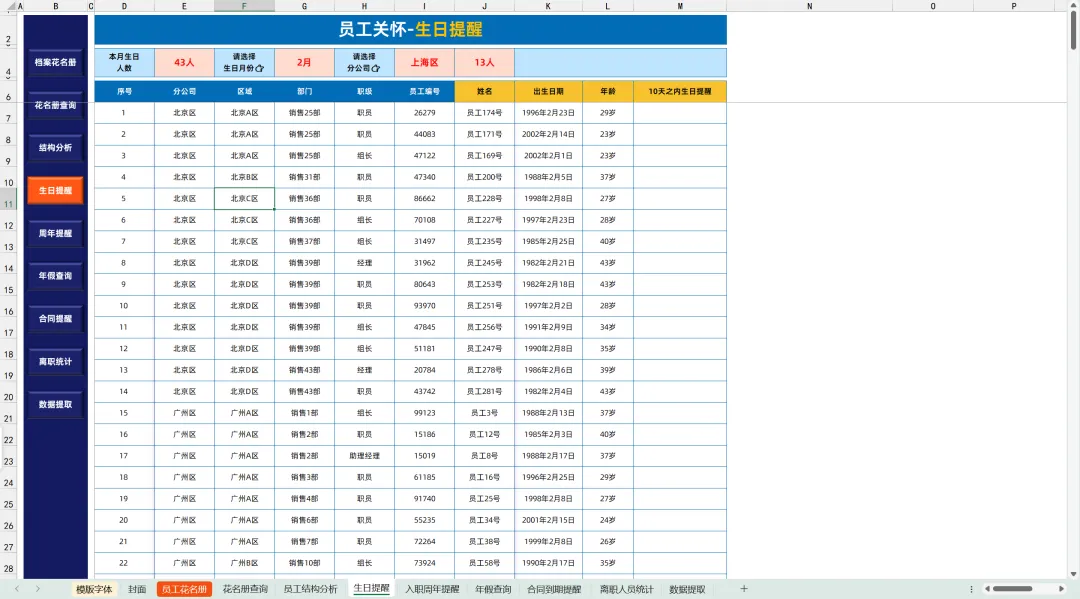Select the birth date 2002年2月1日

pyautogui.click(x=548, y=156)
